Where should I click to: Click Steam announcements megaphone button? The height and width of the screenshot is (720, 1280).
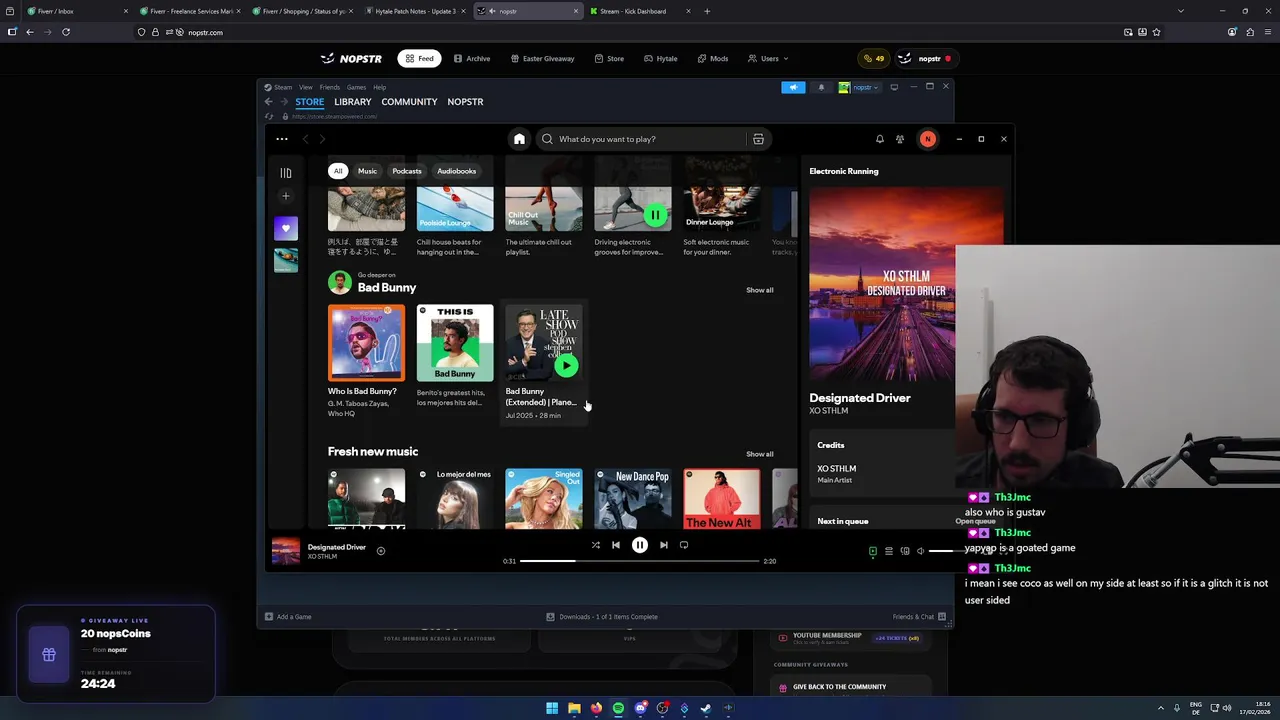793,87
